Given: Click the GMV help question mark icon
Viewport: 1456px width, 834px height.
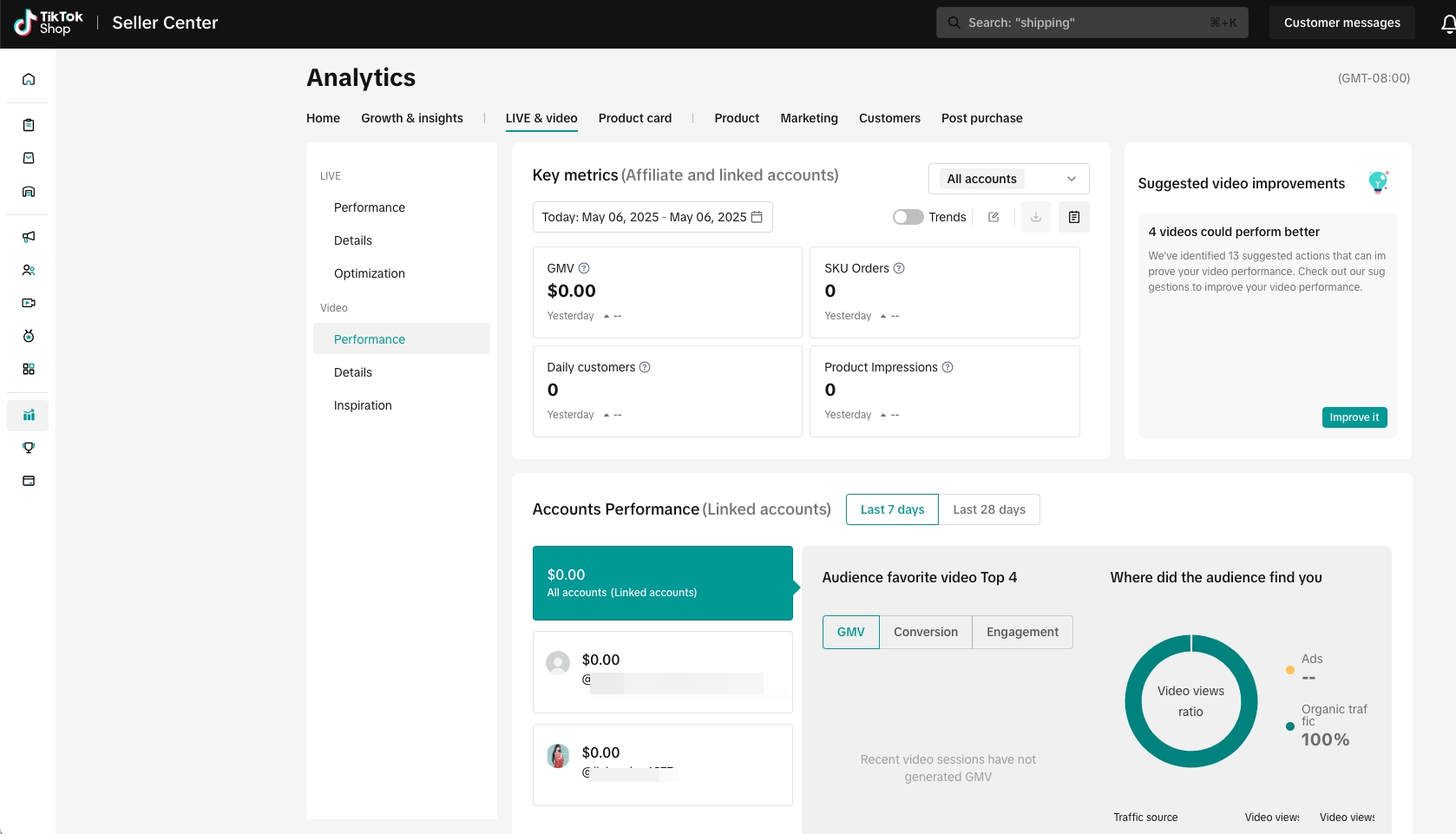Looking at the screenshot, I should pyautogui.click(x=584, y=268).
